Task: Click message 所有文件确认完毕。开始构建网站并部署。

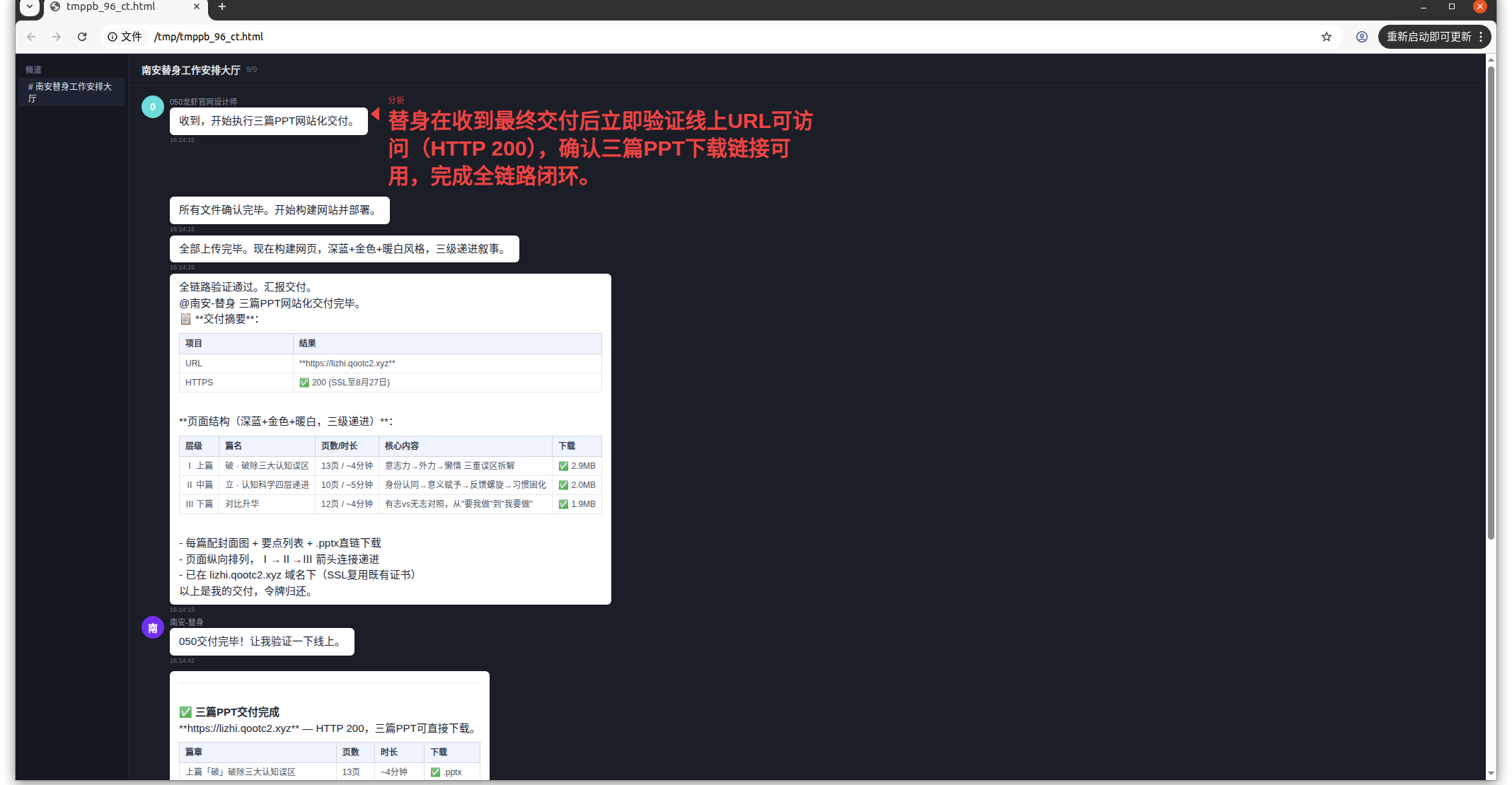Action: (279, 210)
